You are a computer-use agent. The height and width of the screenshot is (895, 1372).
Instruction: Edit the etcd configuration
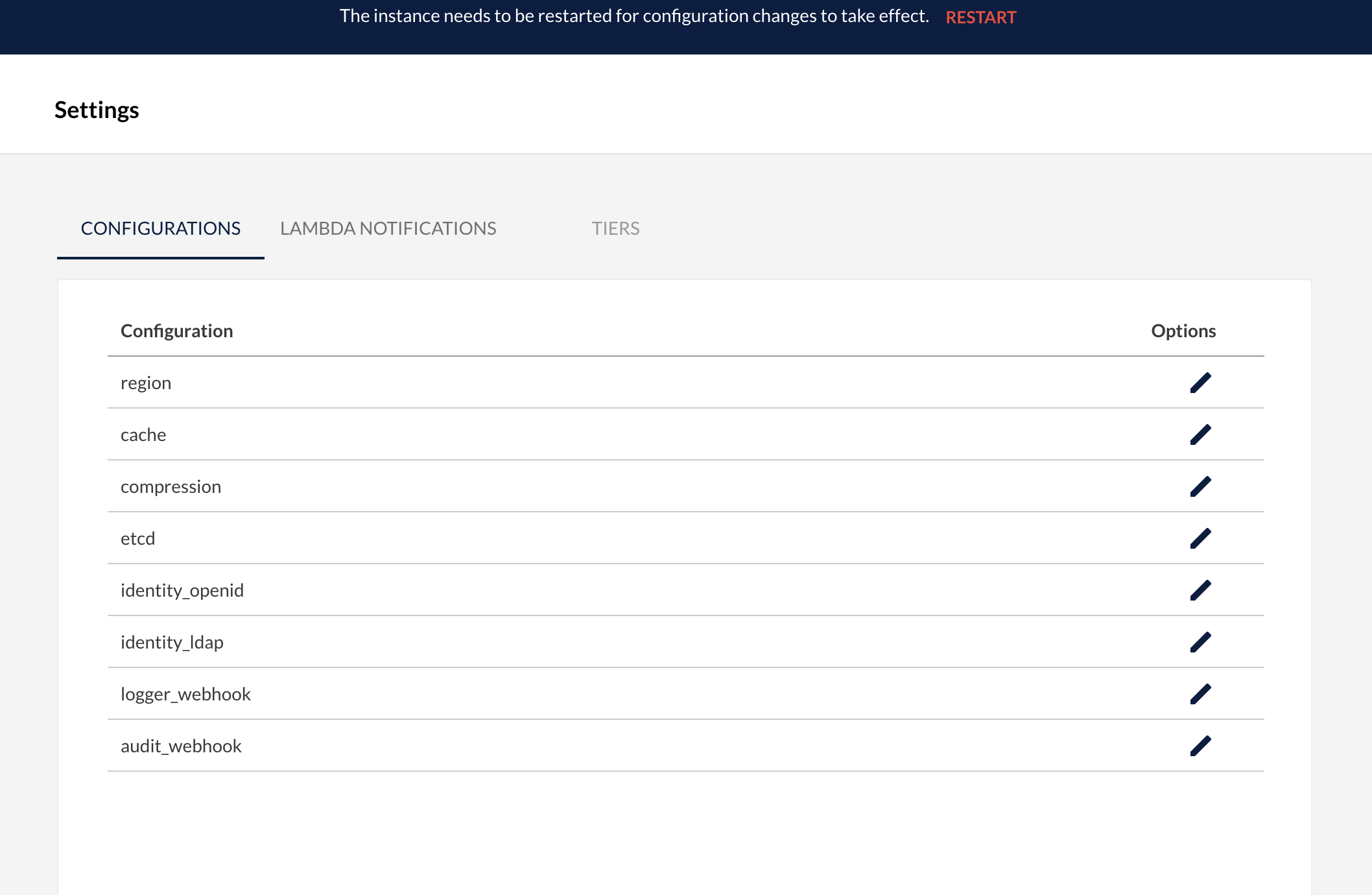pyautogui.click(x=1200, y=538)
